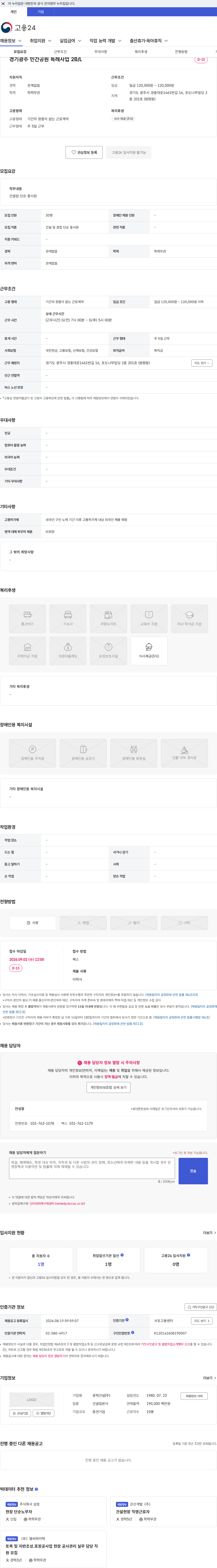Click the 건물 내부 경사로 icon
This screenshot has width=217, height=1568.
[x=184, y=754]
